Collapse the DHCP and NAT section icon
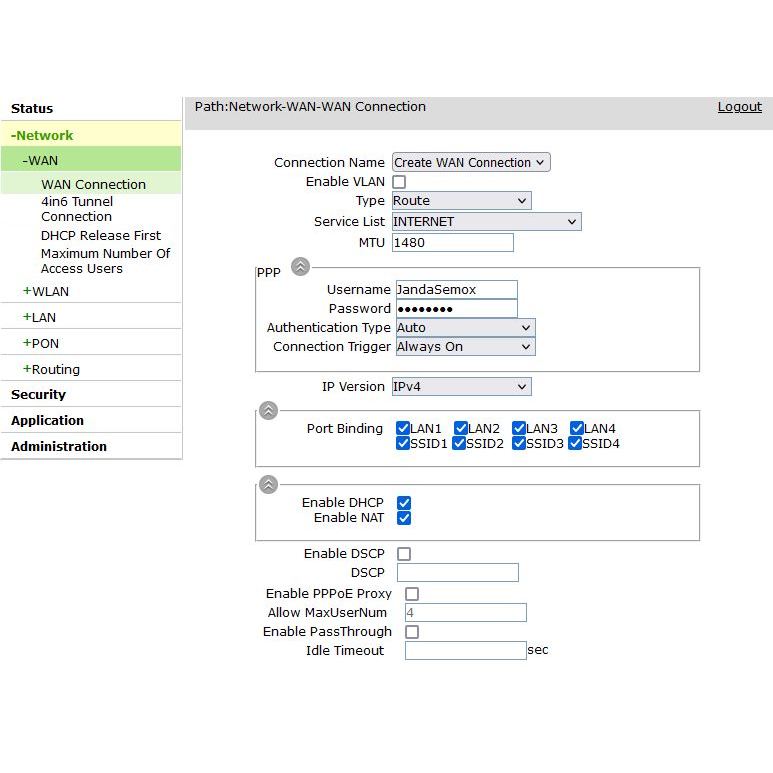The image size is (773, 773). tap(268, 484)
